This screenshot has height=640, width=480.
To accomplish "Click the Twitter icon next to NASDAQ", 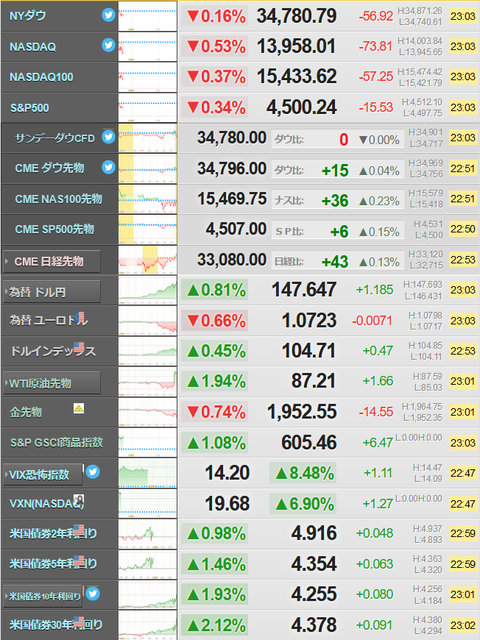I will click(x=108, y=45).
